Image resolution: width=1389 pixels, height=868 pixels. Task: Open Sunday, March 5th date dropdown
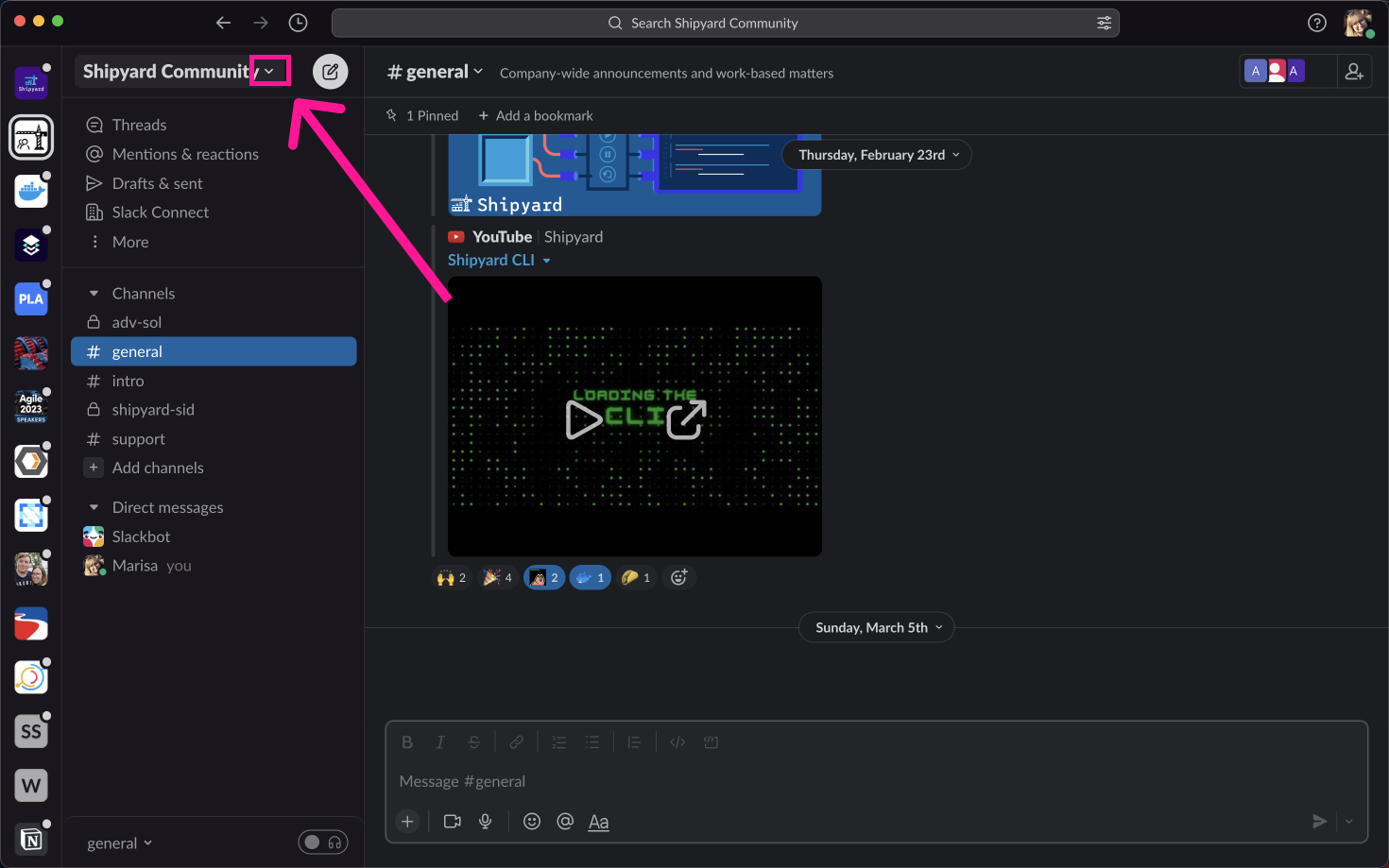click(877, 628)
